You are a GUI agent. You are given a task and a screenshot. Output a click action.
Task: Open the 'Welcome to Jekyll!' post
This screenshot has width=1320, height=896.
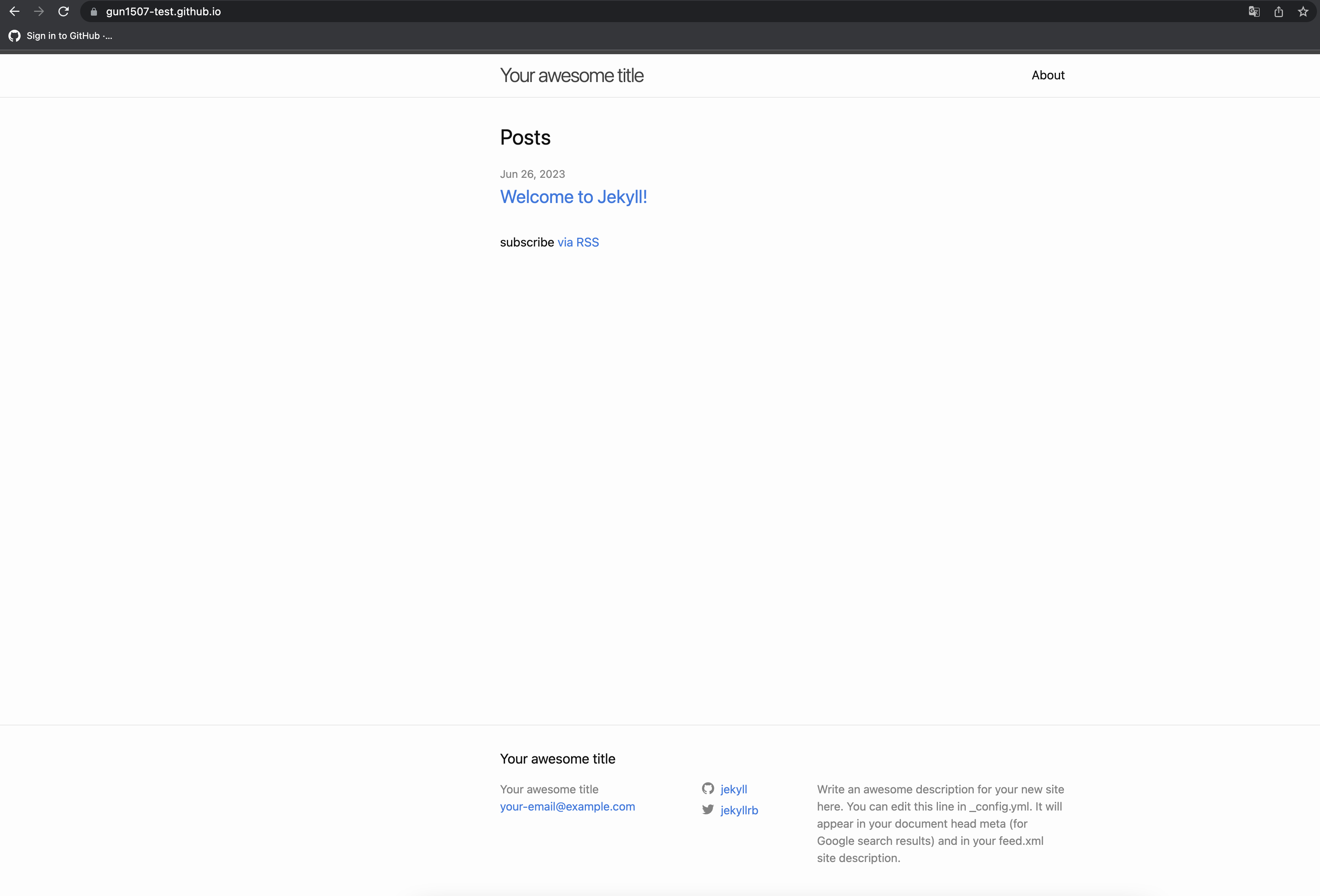573,197
